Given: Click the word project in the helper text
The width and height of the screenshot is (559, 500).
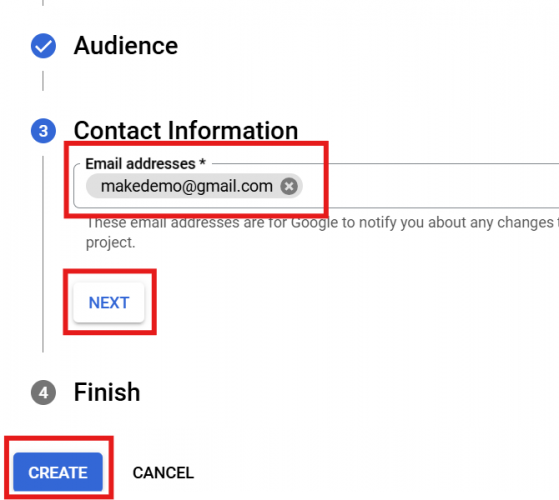Looking at the screenshot, I should pos(110,243).
